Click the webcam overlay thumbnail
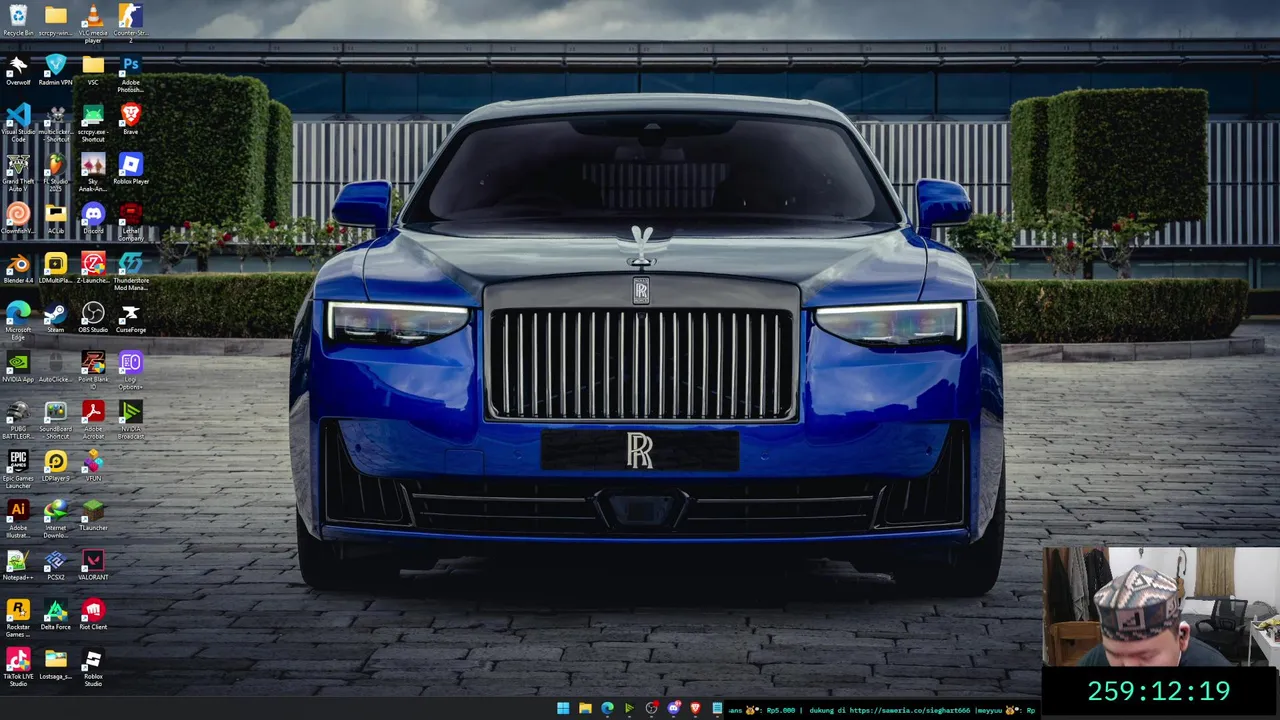1280x720 pixels. click(1161, 606)
